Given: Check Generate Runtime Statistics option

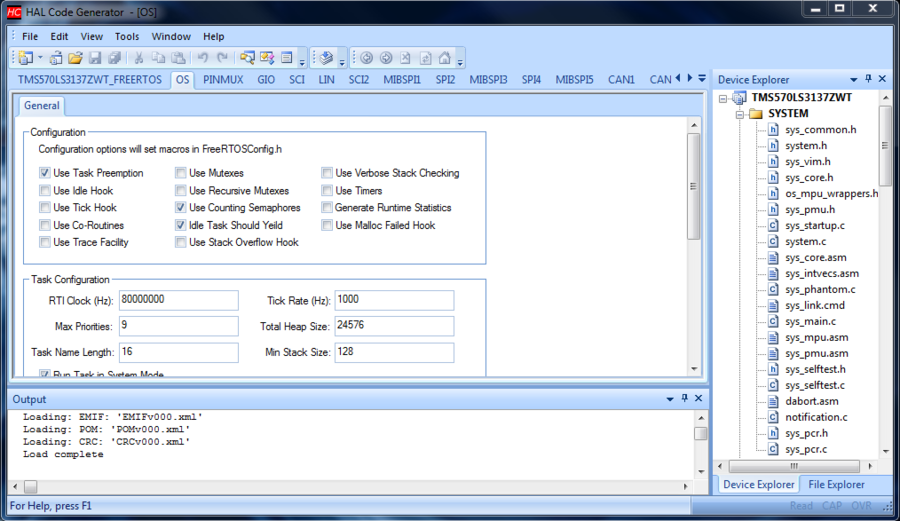Looking at the screenshot, I should click(327, 208).
